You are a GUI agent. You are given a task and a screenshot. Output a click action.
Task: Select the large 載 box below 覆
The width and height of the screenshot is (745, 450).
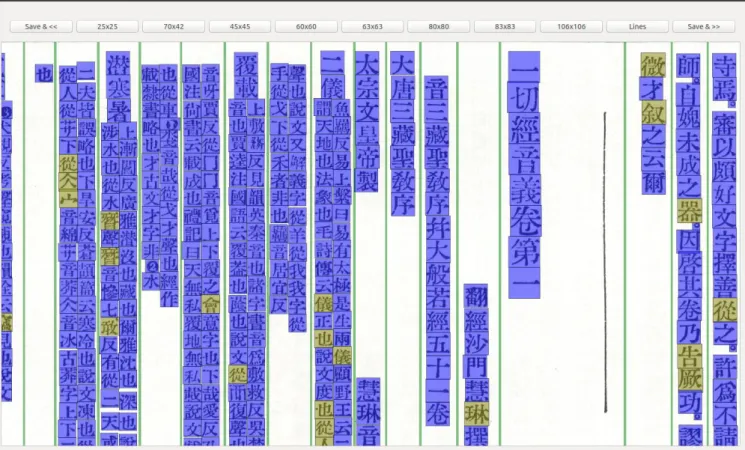click(x=246, y=88)
